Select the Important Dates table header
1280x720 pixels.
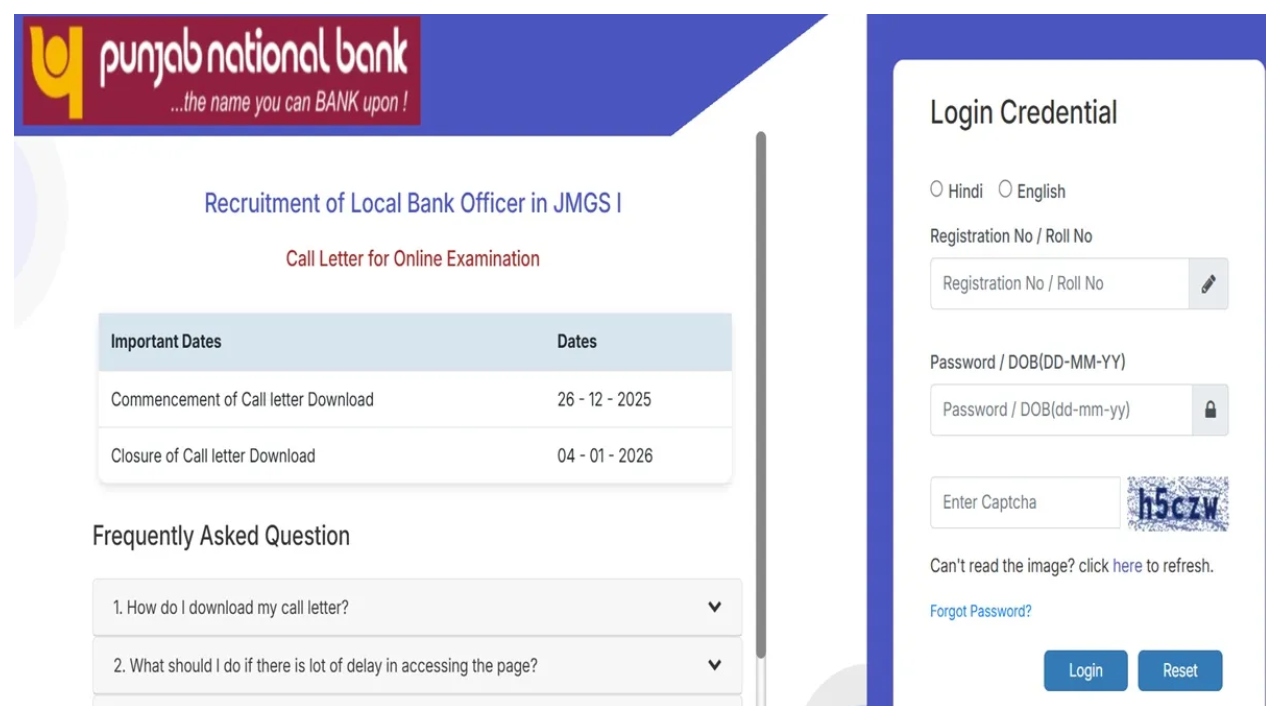(x=165, y=341)
